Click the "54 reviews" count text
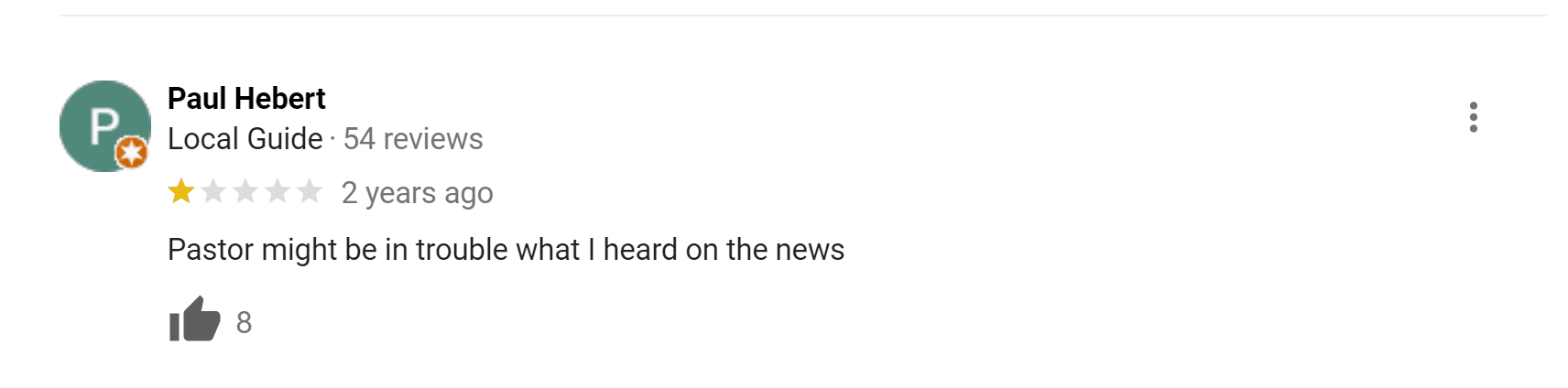The height and width of the screenshot is (388, 1568). pos(413,139)
